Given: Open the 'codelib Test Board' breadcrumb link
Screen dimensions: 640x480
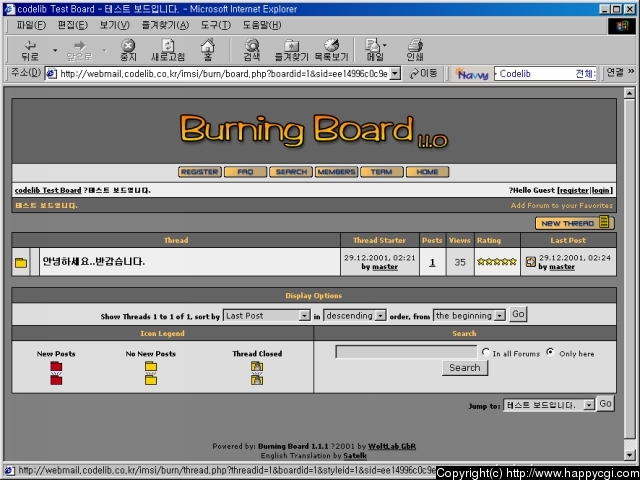Looking at the screenshot, I should click(x=48, y=190).
